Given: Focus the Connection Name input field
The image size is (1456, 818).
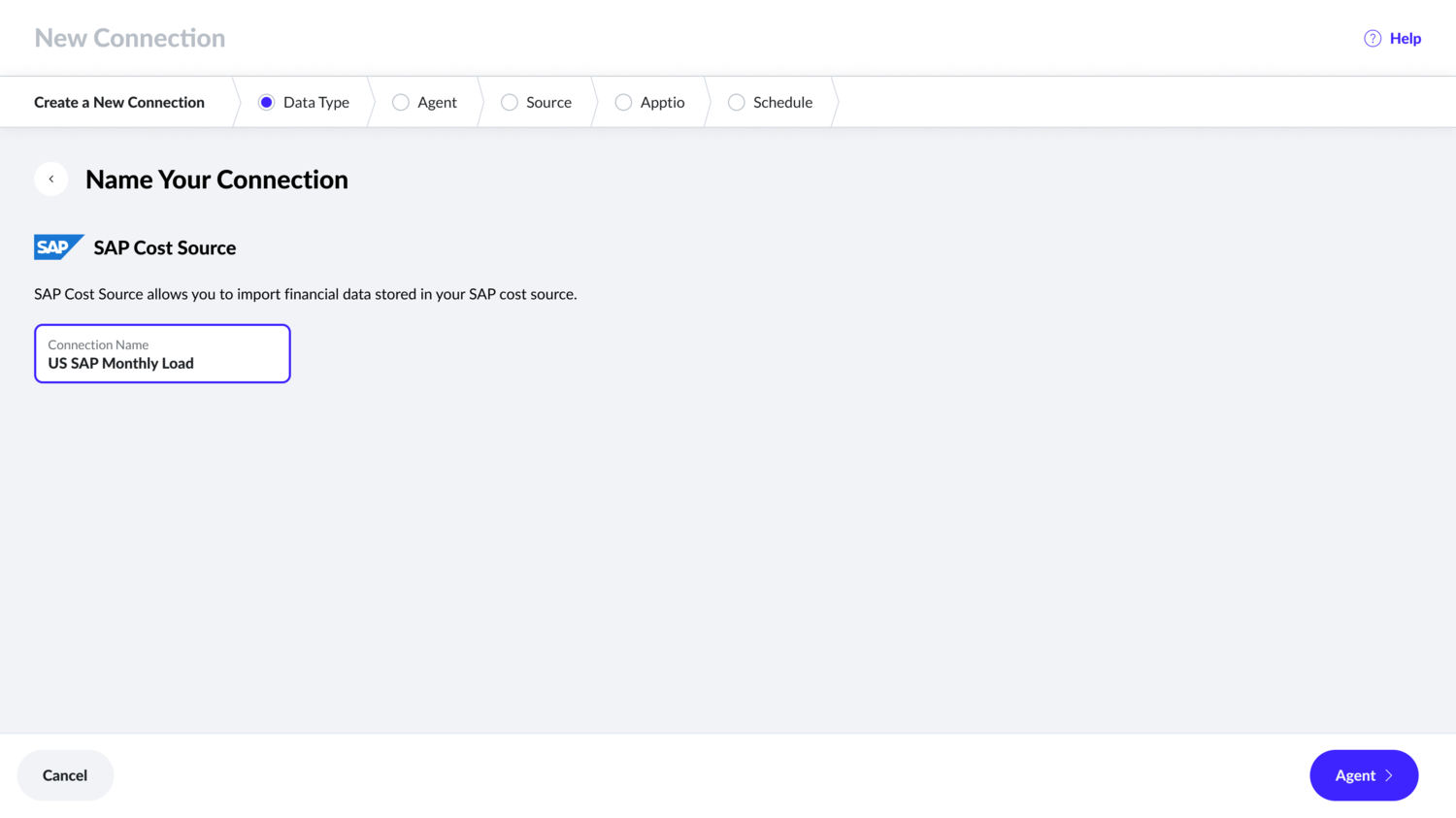Looking at the screenshot, I should pyautogui.click(x=162, y=353).
